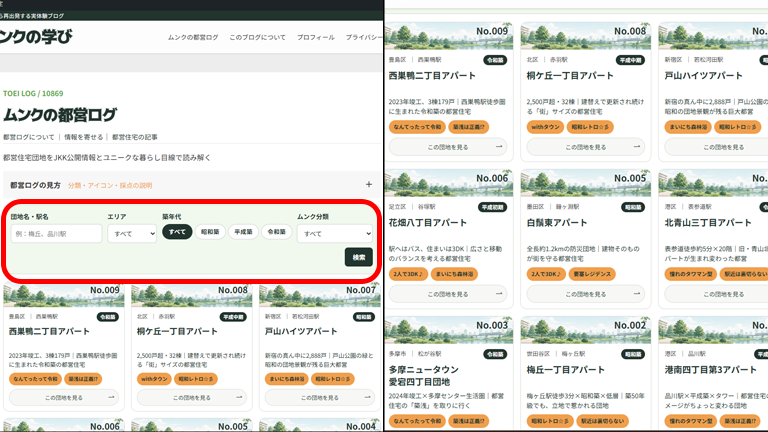Click 令和築 badge on 多摩ニュータウン card
The height and width of the screenshot is (432, 768).
click(x=495, y=354)
